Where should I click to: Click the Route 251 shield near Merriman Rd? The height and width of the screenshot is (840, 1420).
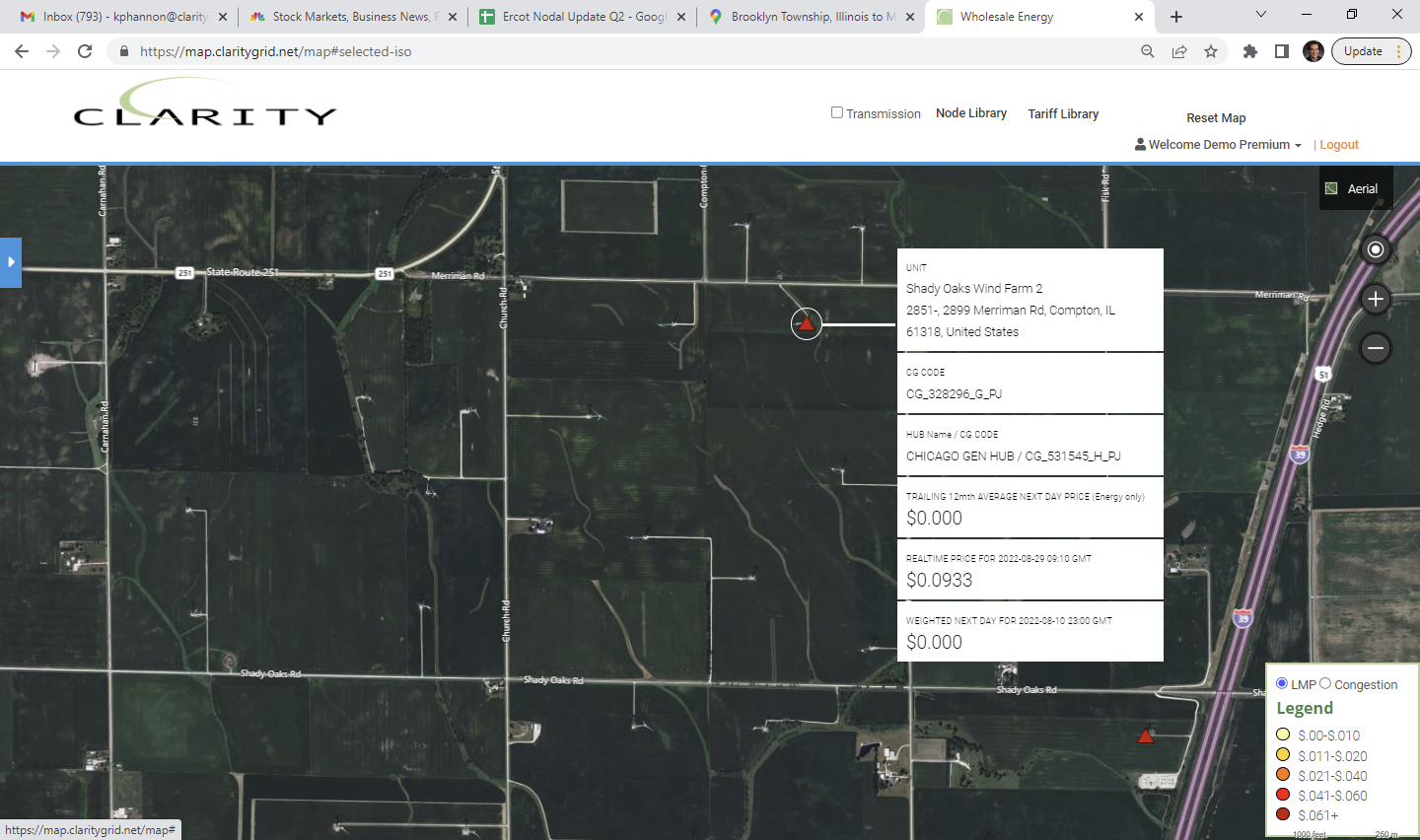(385, 274)
